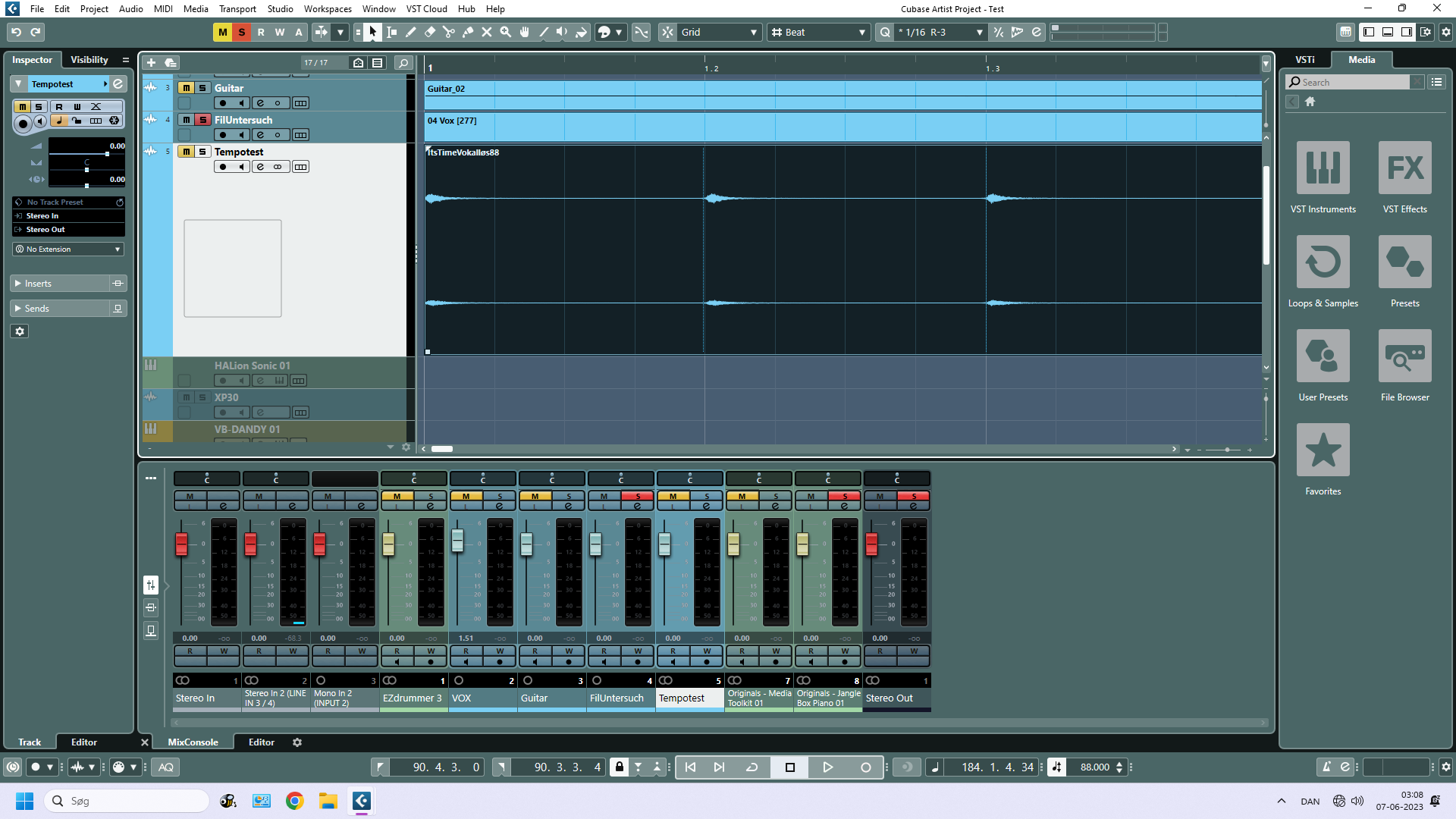Select the Glue tool
1456x819 pixels.
point(467,32)
